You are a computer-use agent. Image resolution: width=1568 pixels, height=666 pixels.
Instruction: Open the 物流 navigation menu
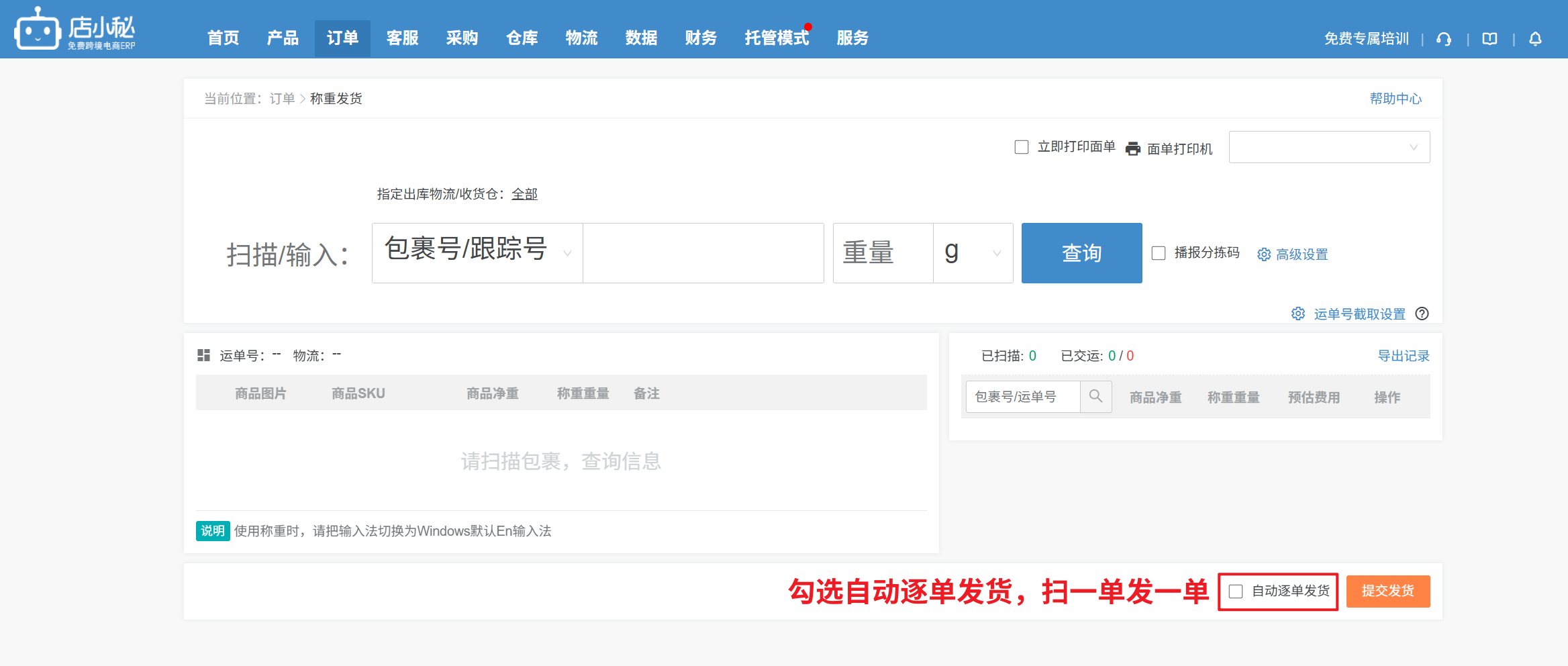pos(581,38)
